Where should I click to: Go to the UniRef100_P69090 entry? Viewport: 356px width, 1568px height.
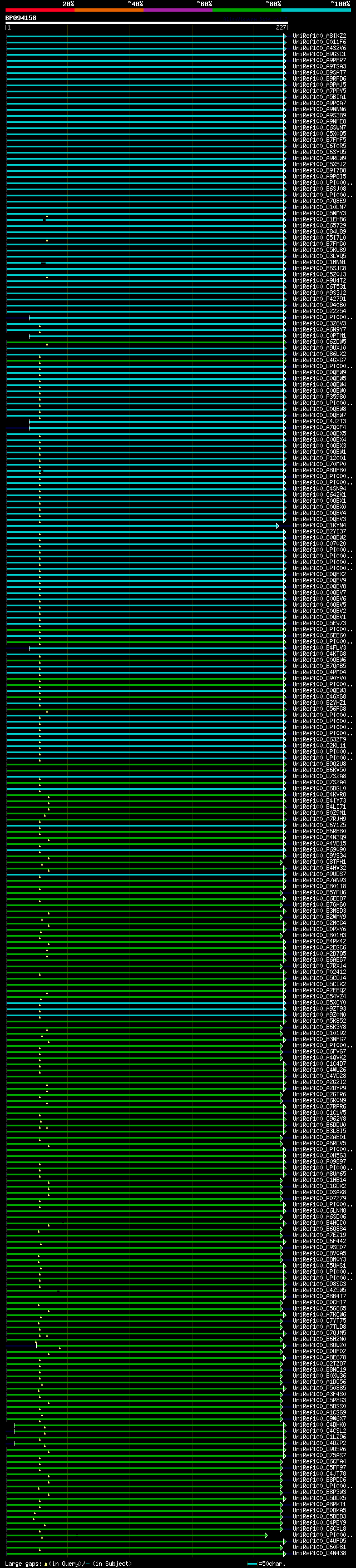point(319,850)
